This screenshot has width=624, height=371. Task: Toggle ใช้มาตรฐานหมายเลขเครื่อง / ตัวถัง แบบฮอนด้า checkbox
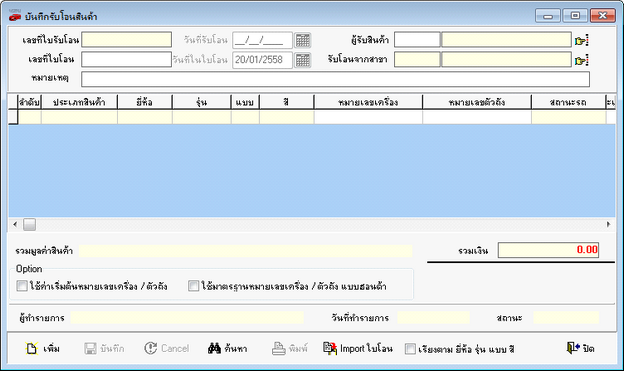coord(194,286)
